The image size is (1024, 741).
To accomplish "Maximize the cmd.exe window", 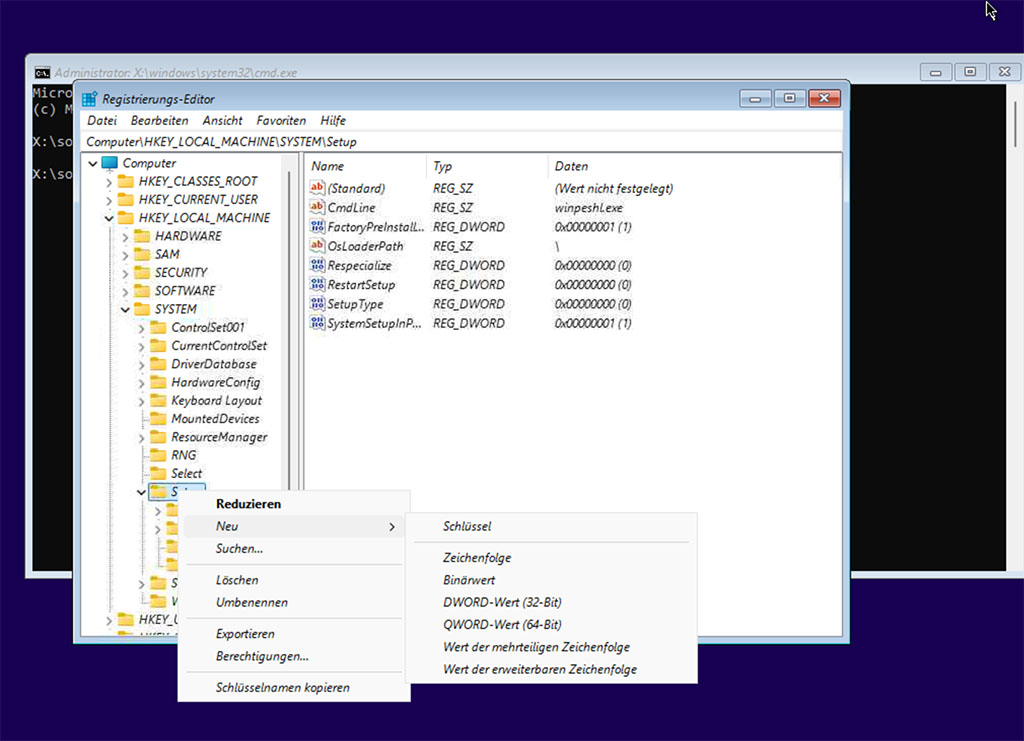I will coord(970,72).
